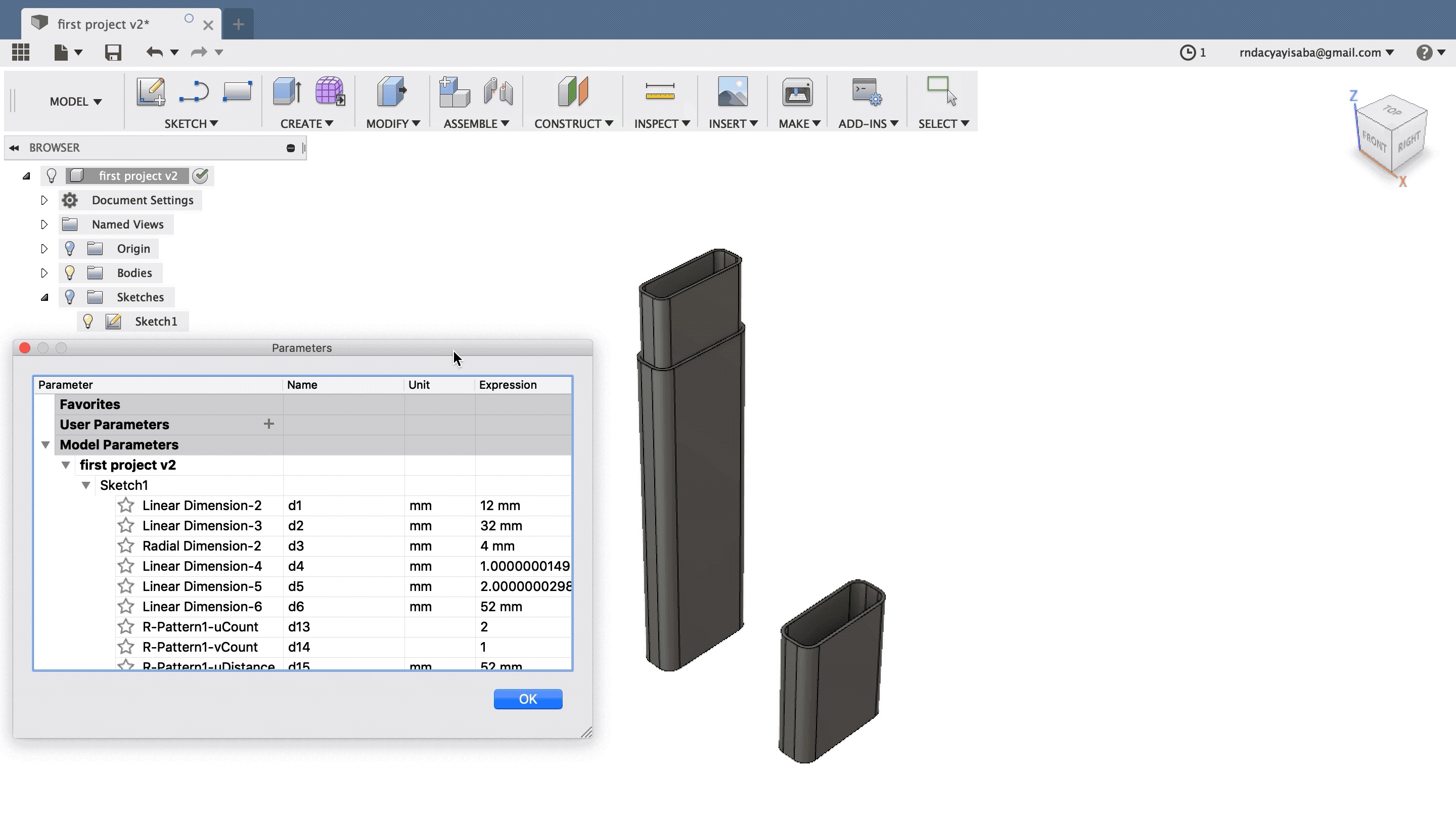Image resolution: width=1456 pixels, height=818 pixels.
Task: Open the MODEL workspace dropdown
Action: 75,102
